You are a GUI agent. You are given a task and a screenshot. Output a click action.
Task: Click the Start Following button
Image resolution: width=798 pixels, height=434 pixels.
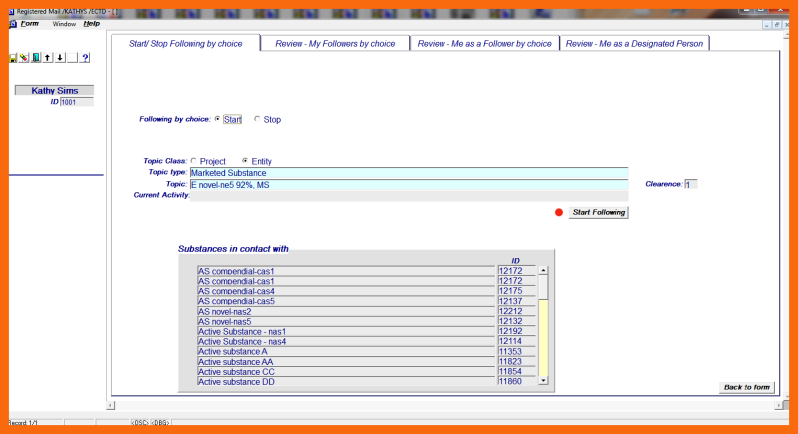pos(598,212)
